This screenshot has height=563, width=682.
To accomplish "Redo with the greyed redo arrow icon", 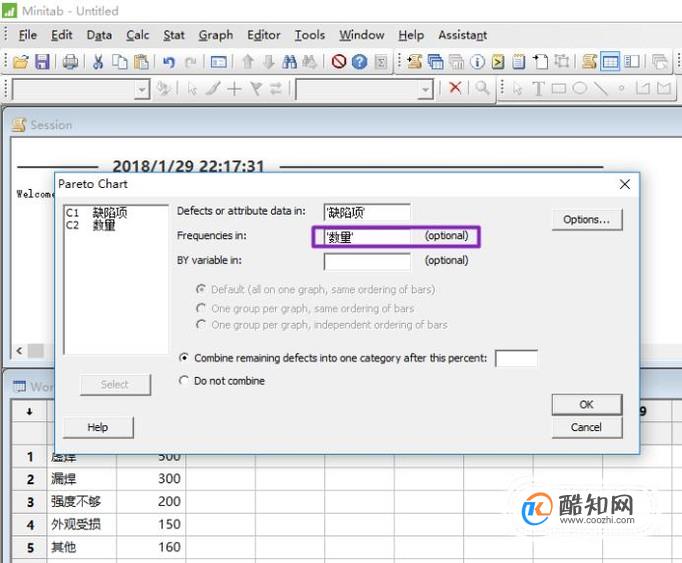I will [190, 62].
